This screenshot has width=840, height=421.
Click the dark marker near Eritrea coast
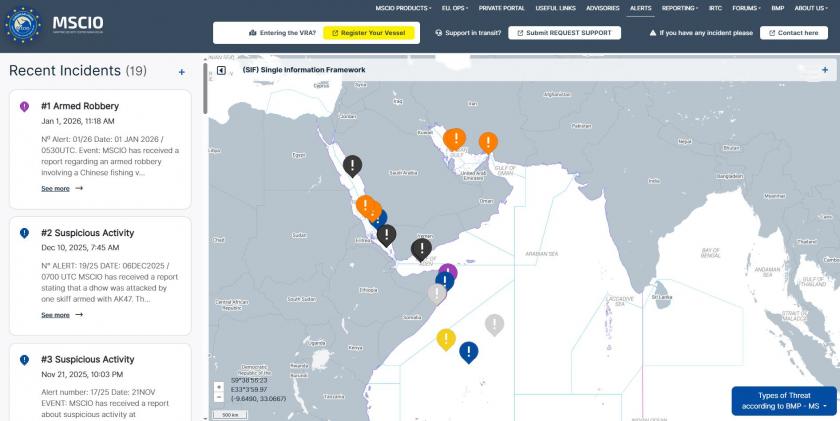point(386,235)
